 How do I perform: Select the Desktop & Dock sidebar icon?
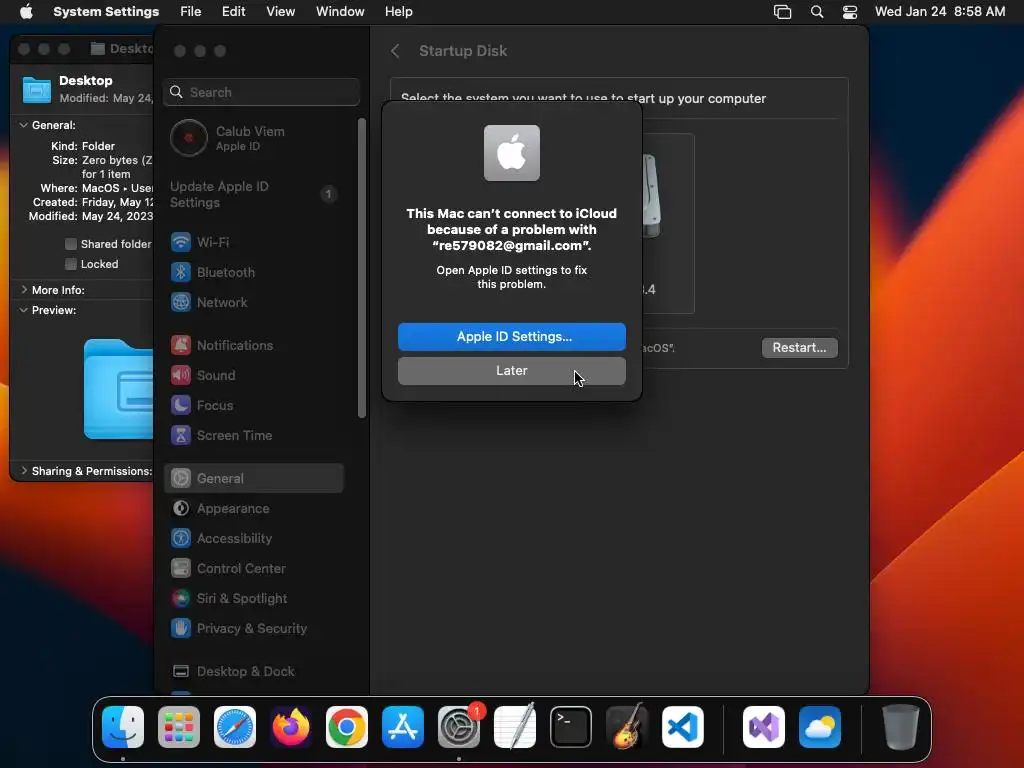pos(181,671)
